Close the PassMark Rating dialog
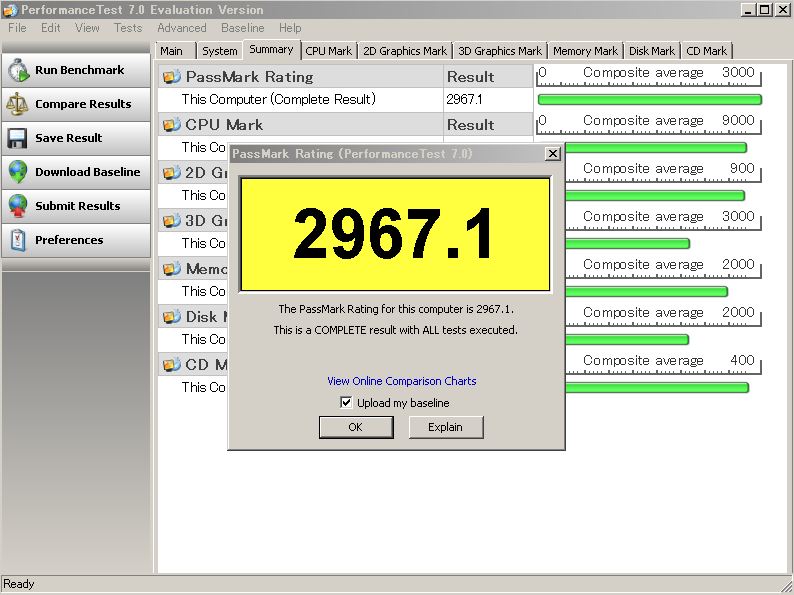This screenshot has width=794, height=595. (x=553, y=153)
